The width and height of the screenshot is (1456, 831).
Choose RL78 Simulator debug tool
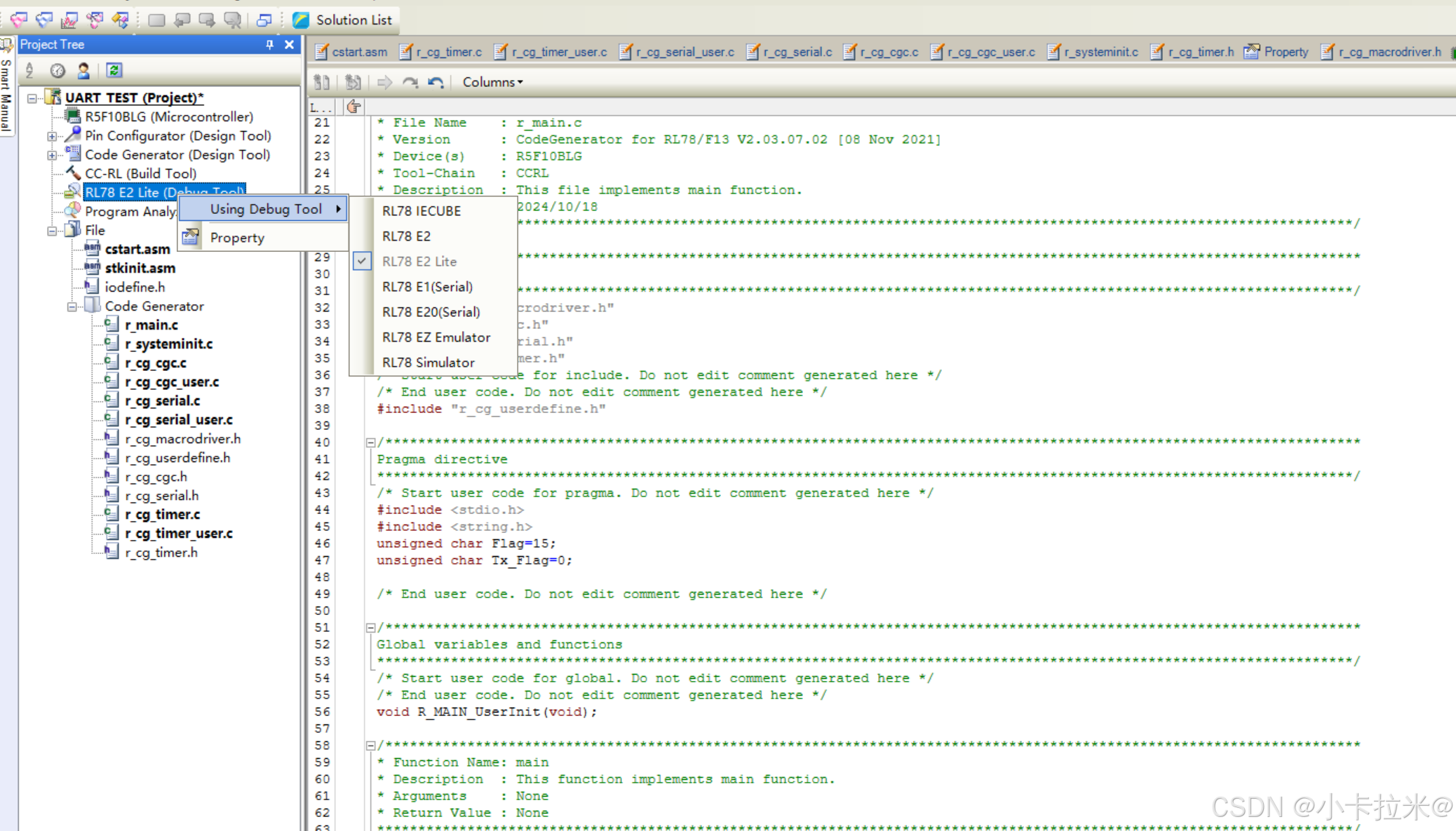pos(428,363)
